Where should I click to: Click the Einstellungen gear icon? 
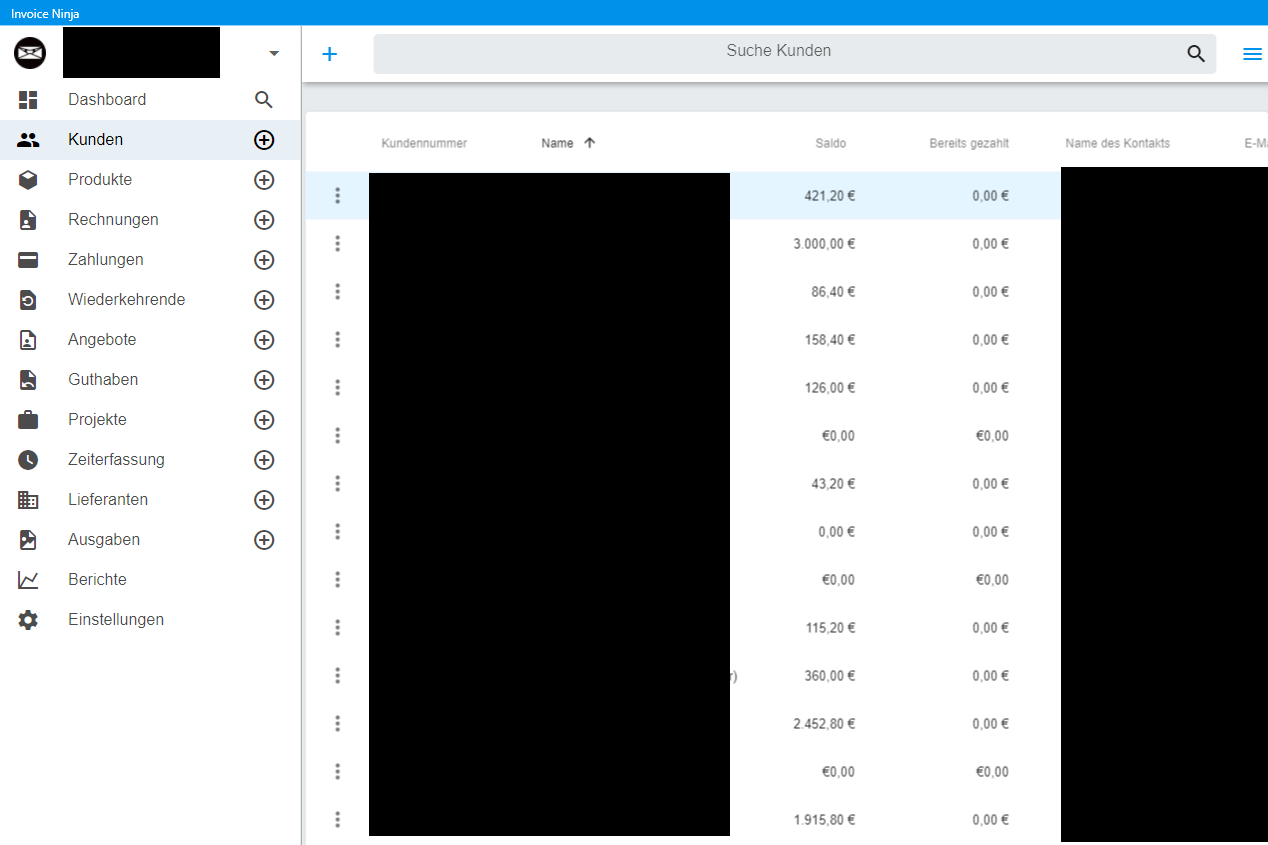click(27, 619)
